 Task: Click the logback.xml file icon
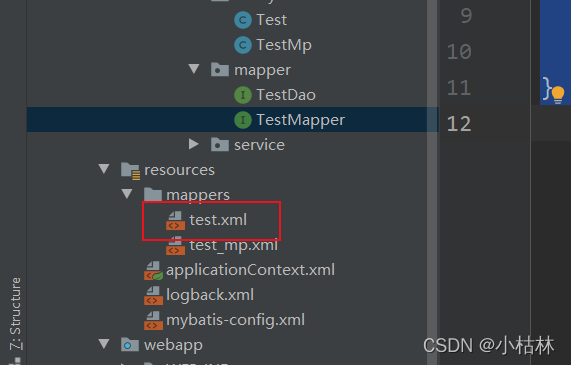coord(153,295)
